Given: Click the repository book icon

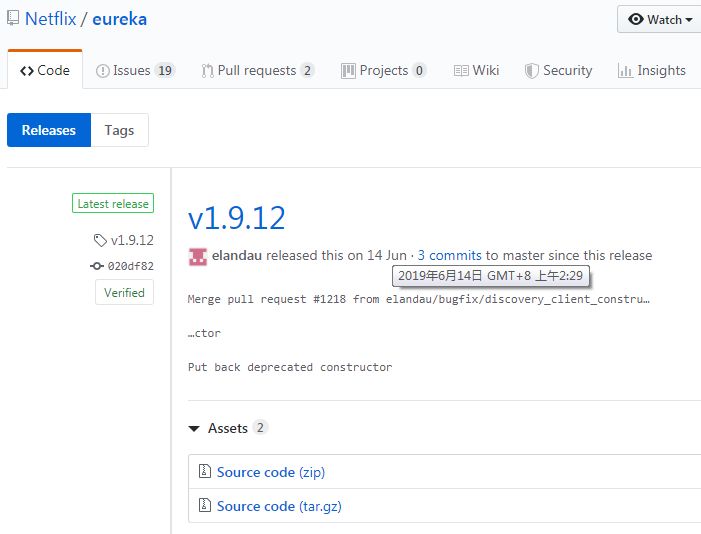Looking at the screenshot, I should pos(13,18).
